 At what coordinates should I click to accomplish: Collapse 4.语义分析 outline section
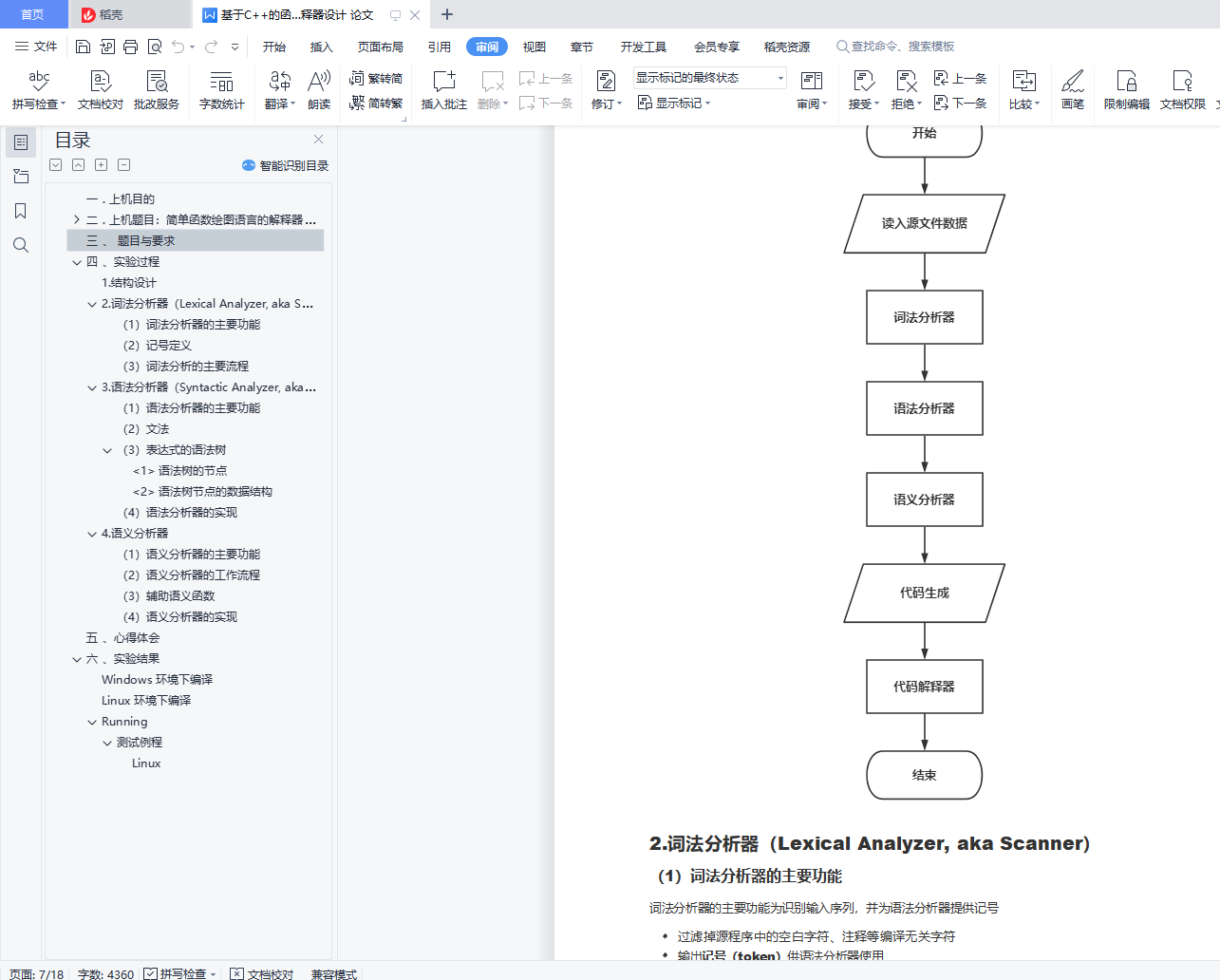pos(92,534)
